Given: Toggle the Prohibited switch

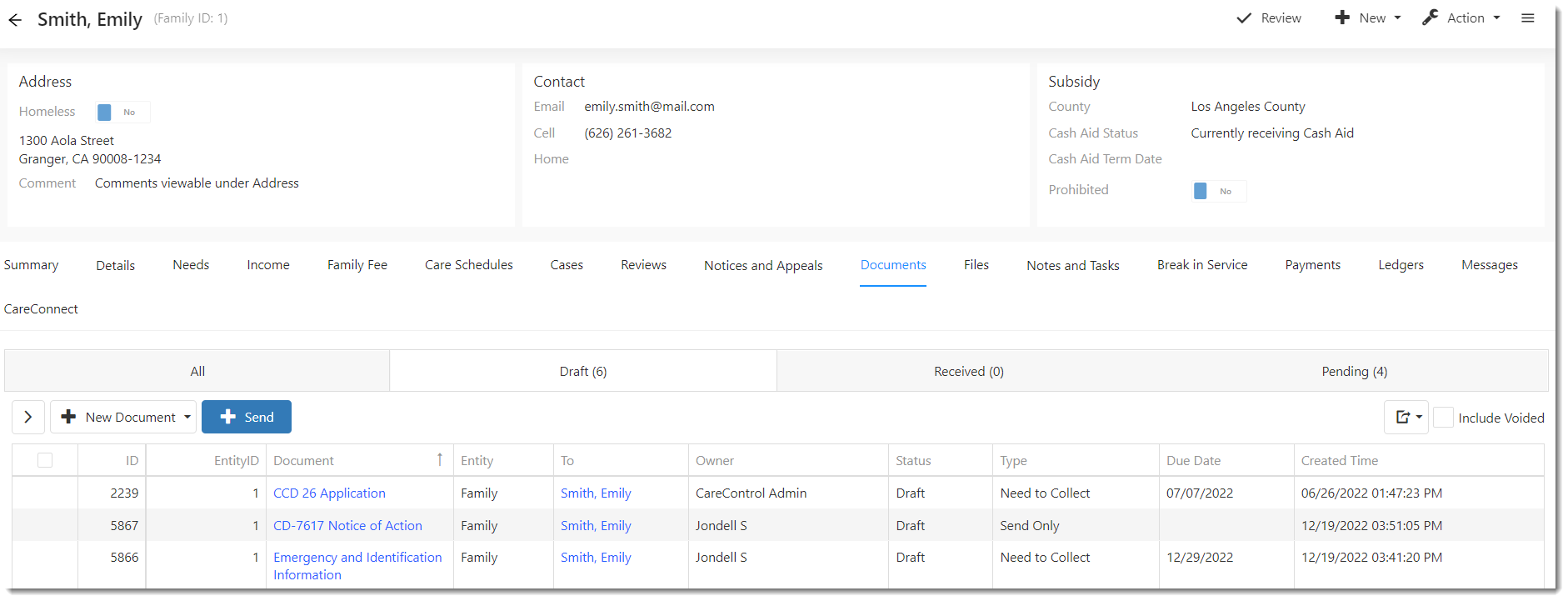Looking at the screenshot, I should tap(1219, 192).
